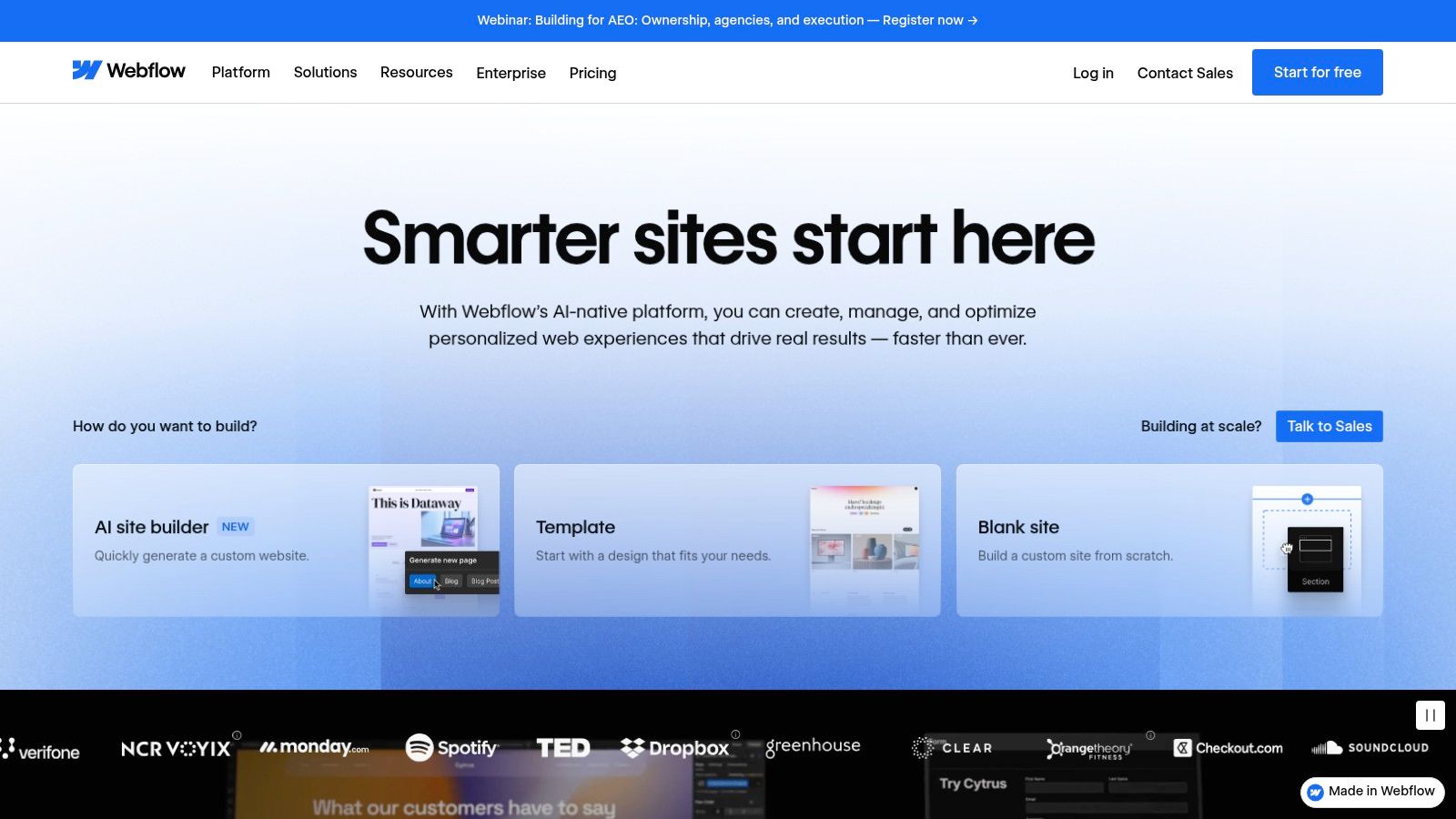Register now for the AEO webinar
Screen dimensions: 1456x819
pyautogui.click(x=927, y=20)
